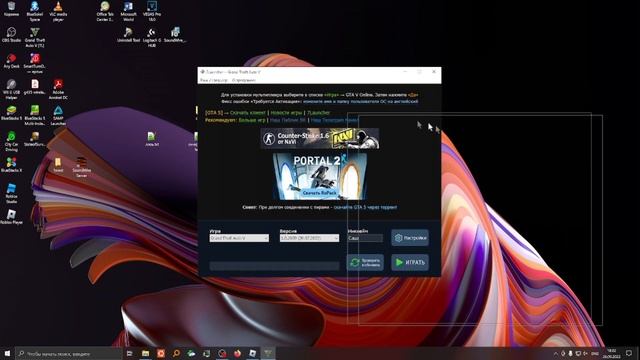This screenshot has width=640, height=360.
Task: Launch Roblox Studio desktop icon
Action: (x=11, y=193)
